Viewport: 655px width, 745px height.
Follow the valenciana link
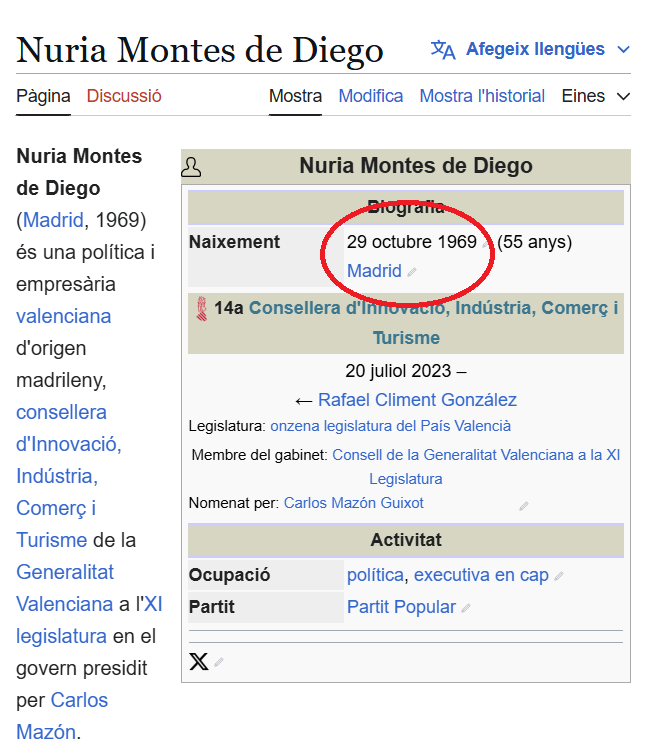64,316
